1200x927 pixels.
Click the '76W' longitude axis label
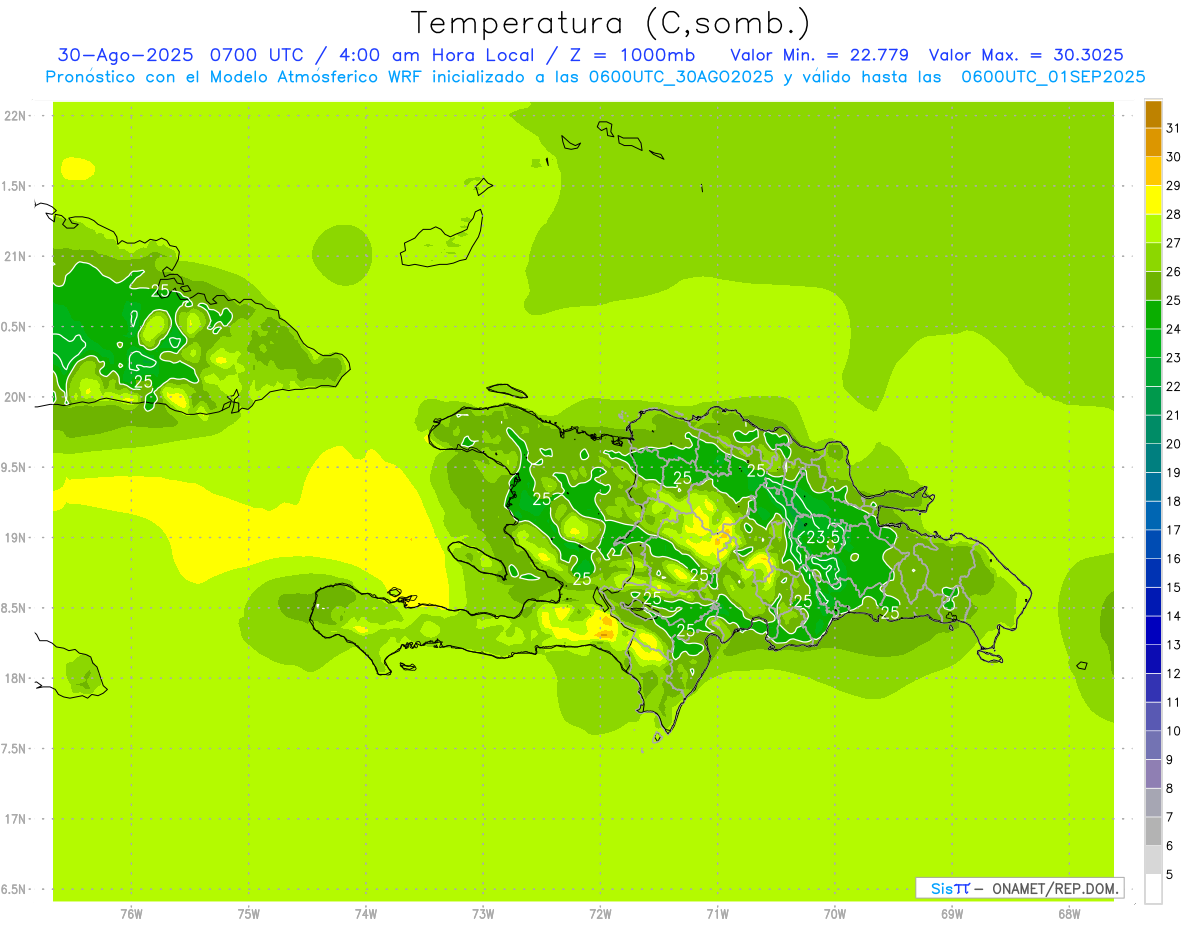click(x=131, y=913)
